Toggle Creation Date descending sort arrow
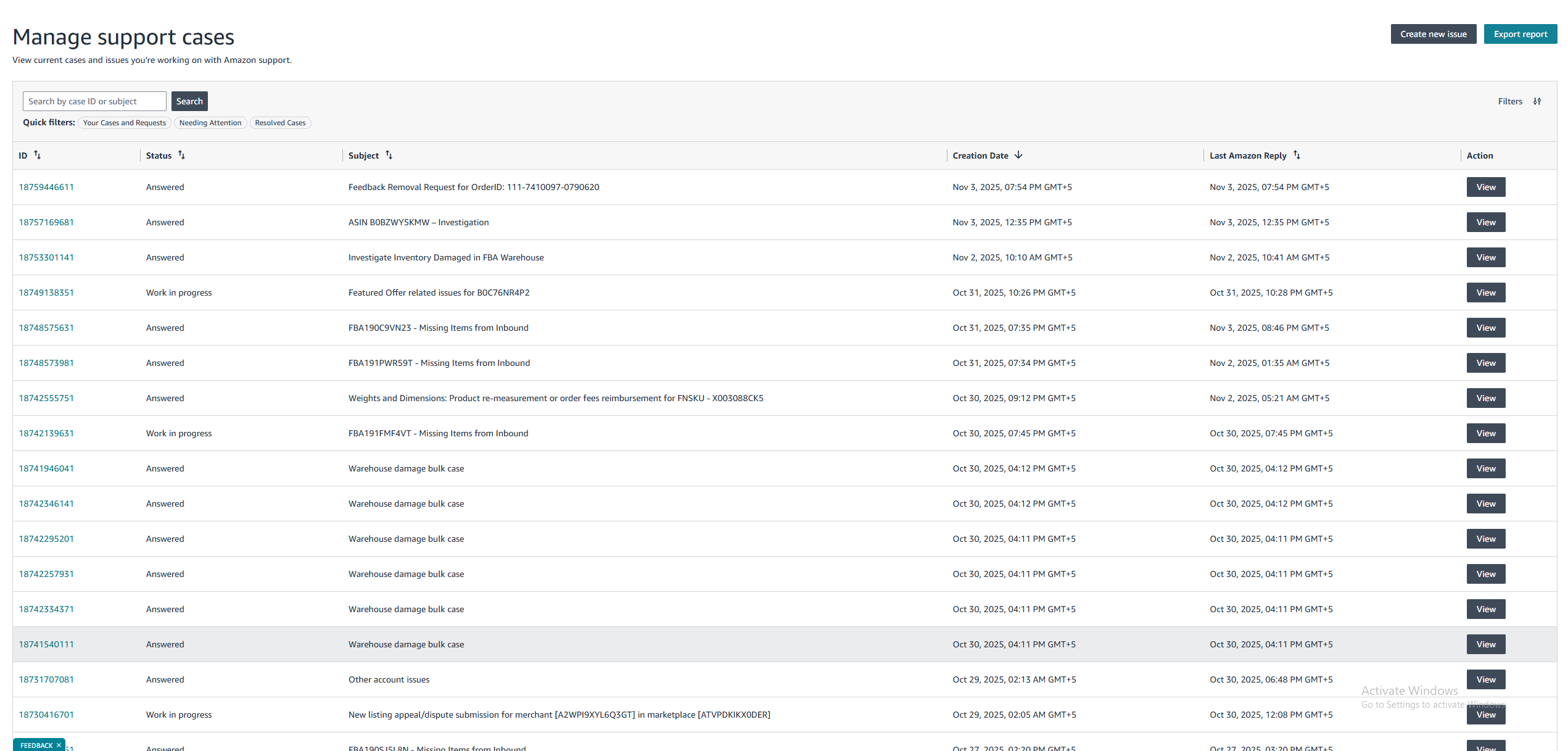The width and height of the screenshot is (1568, 751). [x=1018, y=155]
